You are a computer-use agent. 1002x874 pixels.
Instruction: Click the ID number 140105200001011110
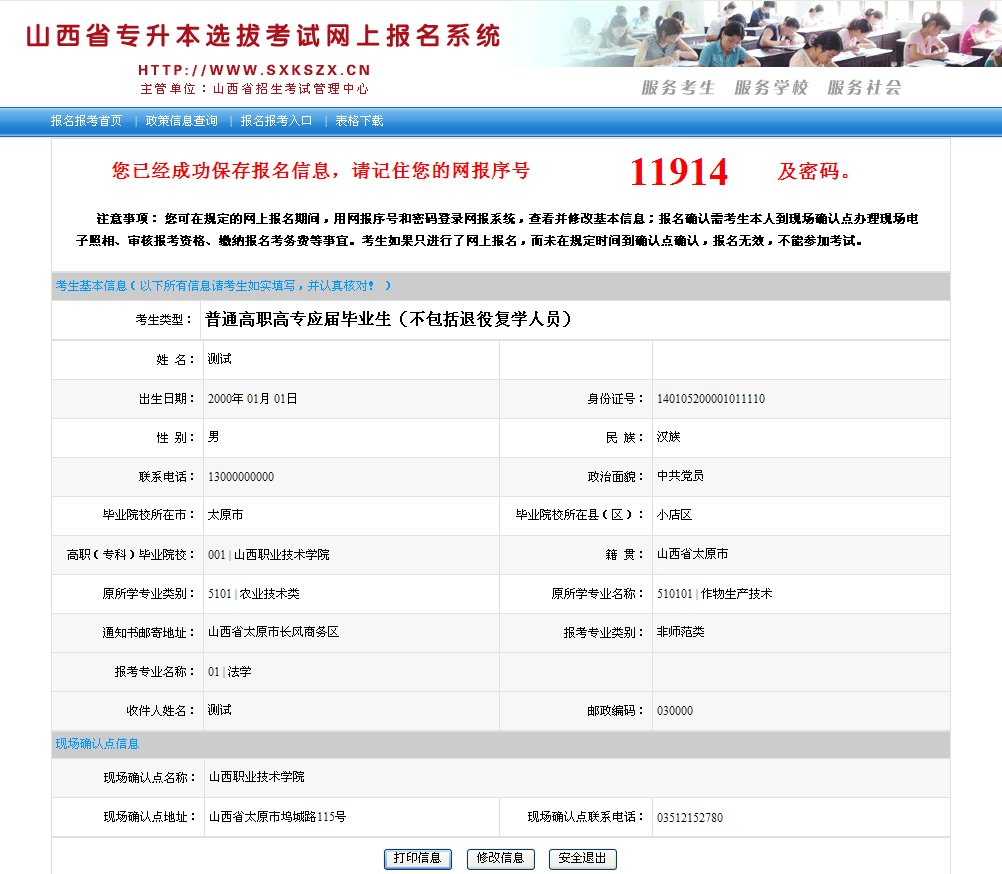[710, 399]
